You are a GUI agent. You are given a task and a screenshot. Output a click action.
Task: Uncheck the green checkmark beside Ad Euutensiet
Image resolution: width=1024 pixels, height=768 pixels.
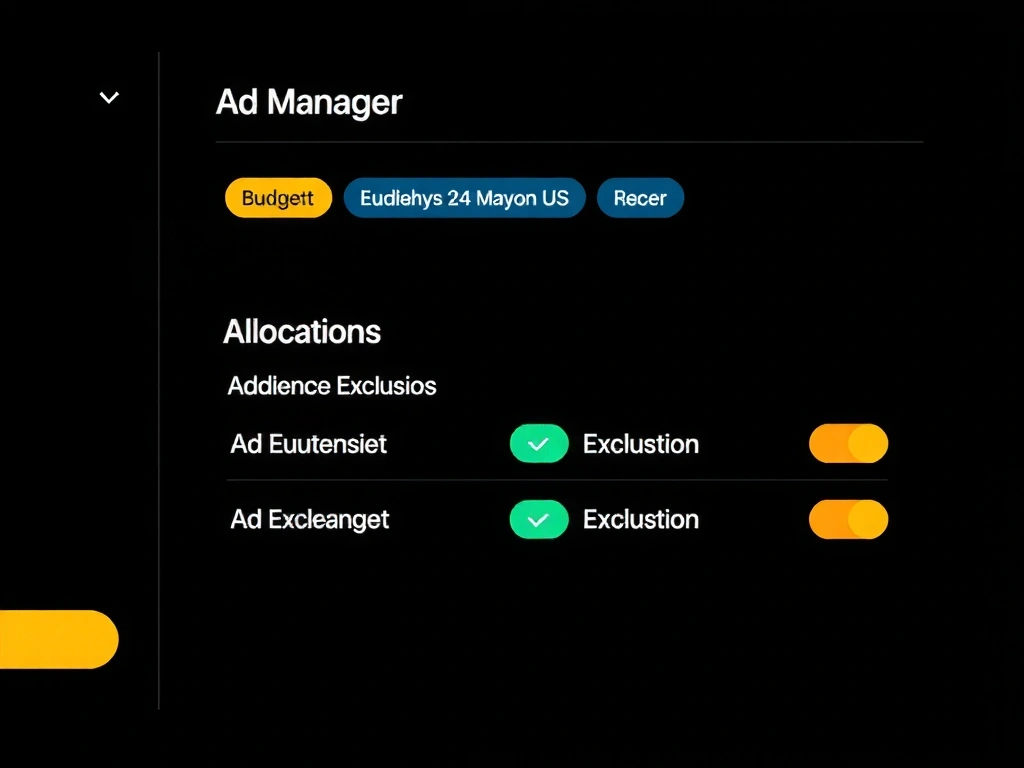(x=539, y=444)
